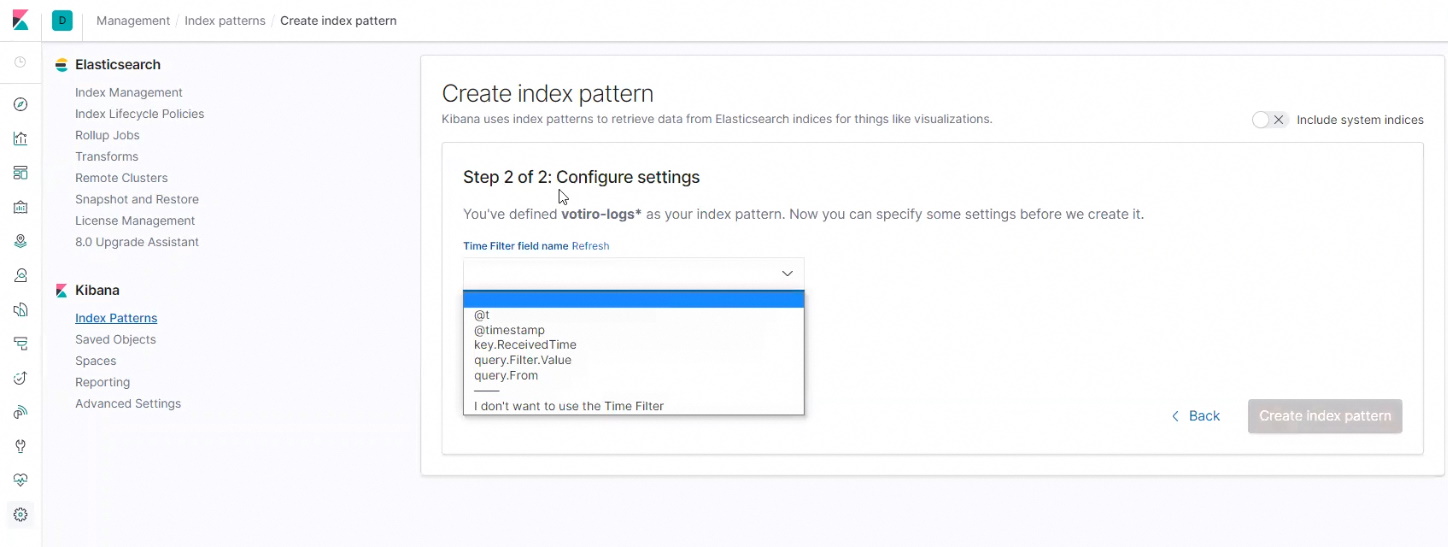This screenshot has height=547, width=1448.
Task: Click the Refresh link next to field name
Action: coord(590,246)
